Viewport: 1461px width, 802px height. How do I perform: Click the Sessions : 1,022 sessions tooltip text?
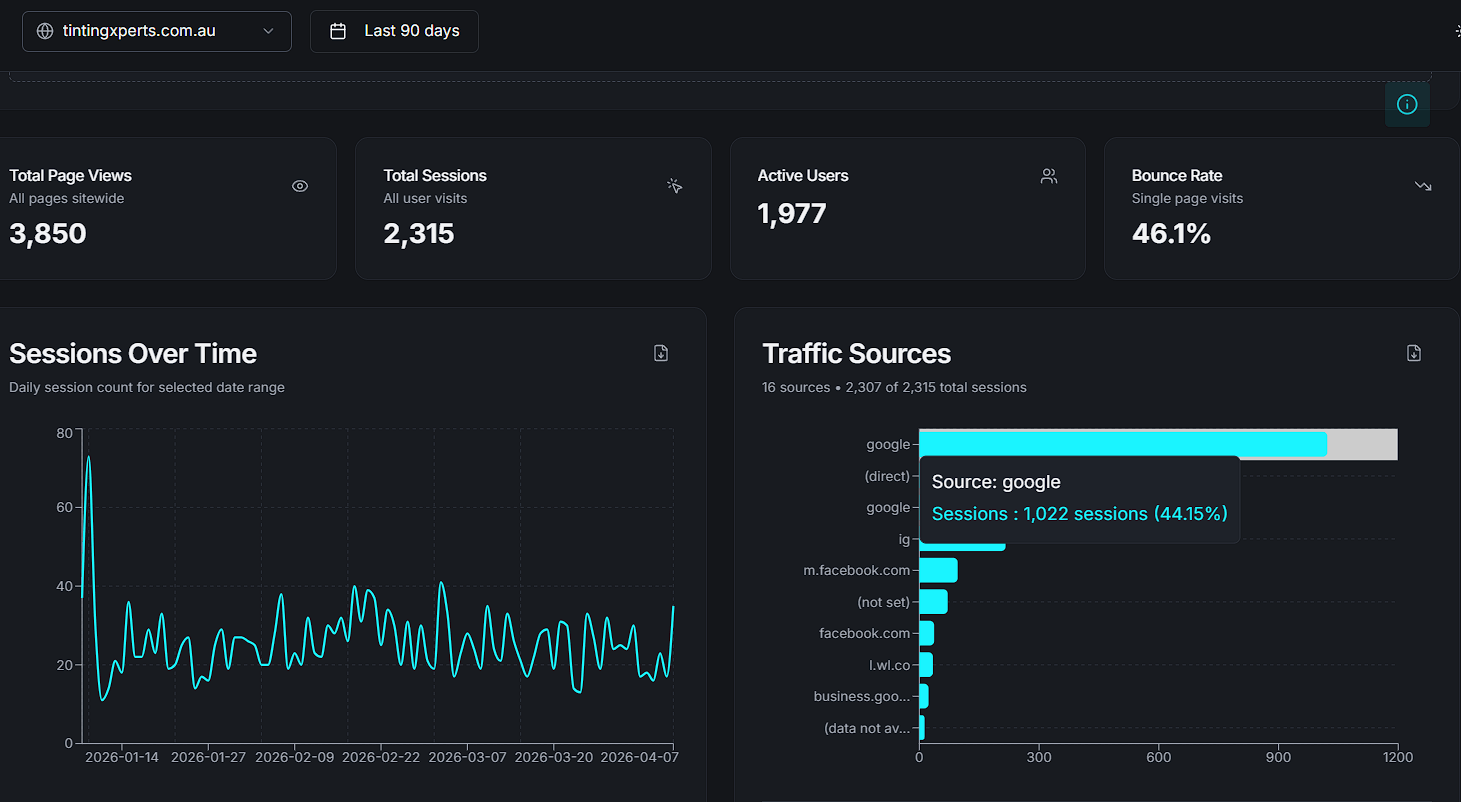1078,513
